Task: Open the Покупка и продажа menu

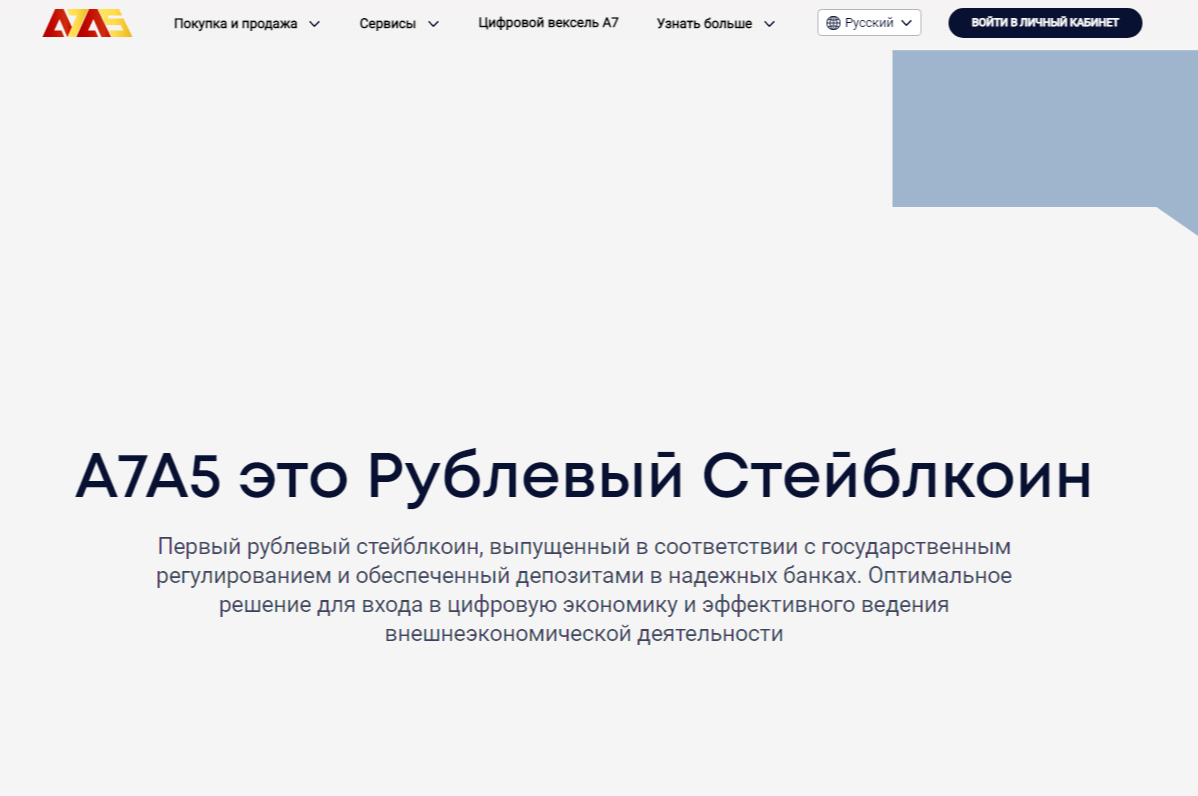Action: (x=235, y=23)
